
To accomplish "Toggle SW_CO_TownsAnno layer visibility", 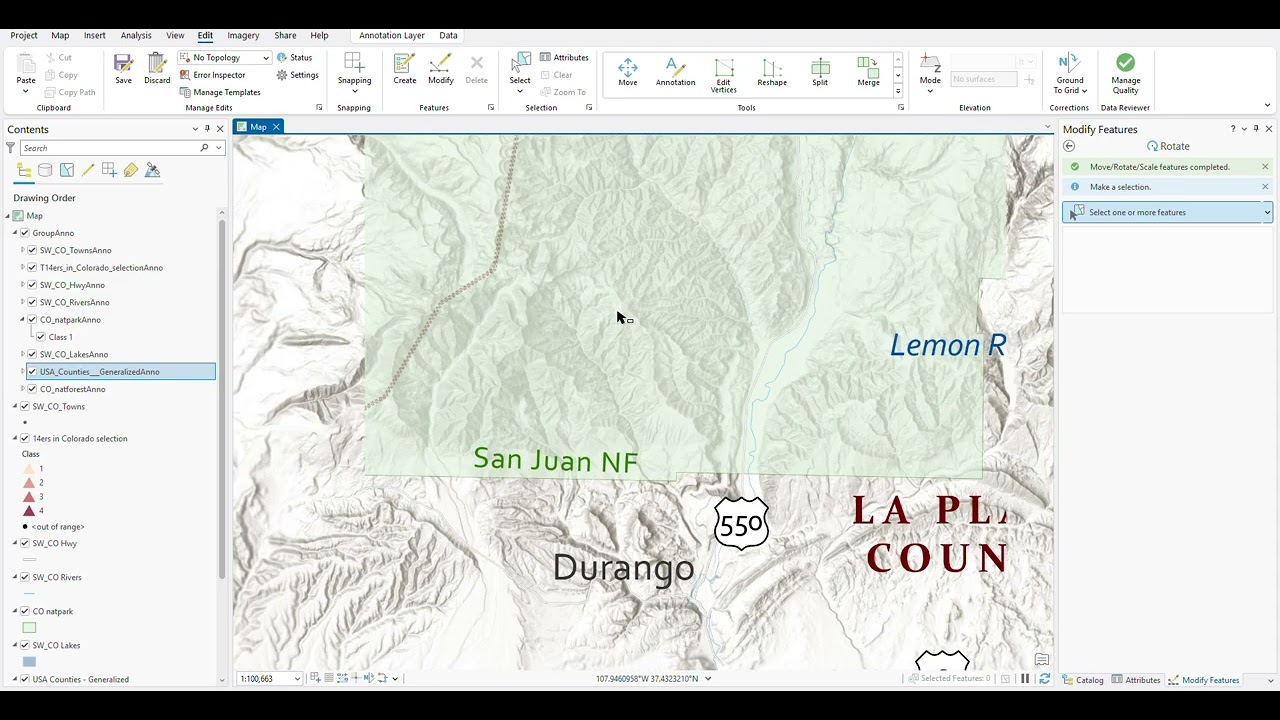I will 32,250.
